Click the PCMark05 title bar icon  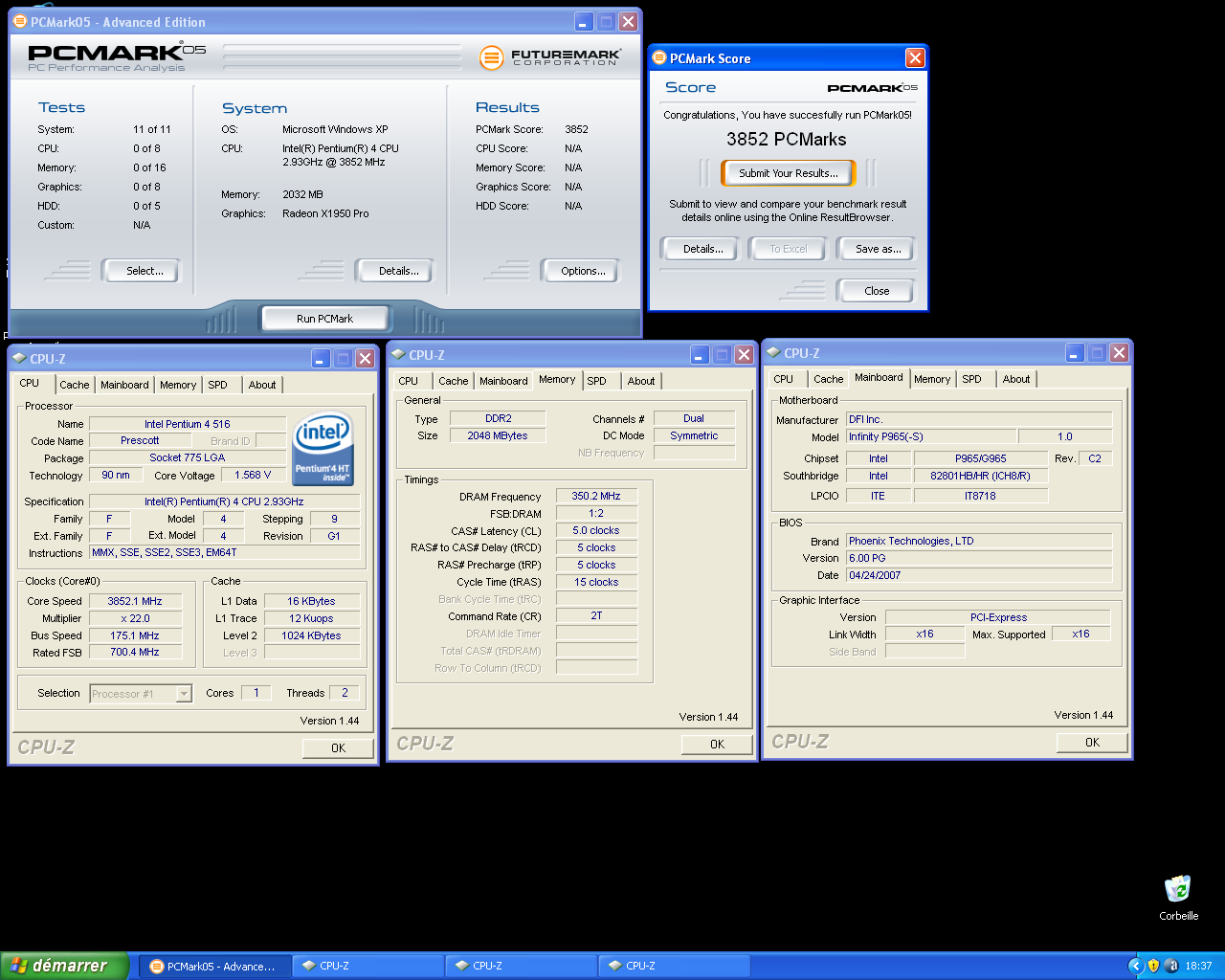[x=20, y=21]
